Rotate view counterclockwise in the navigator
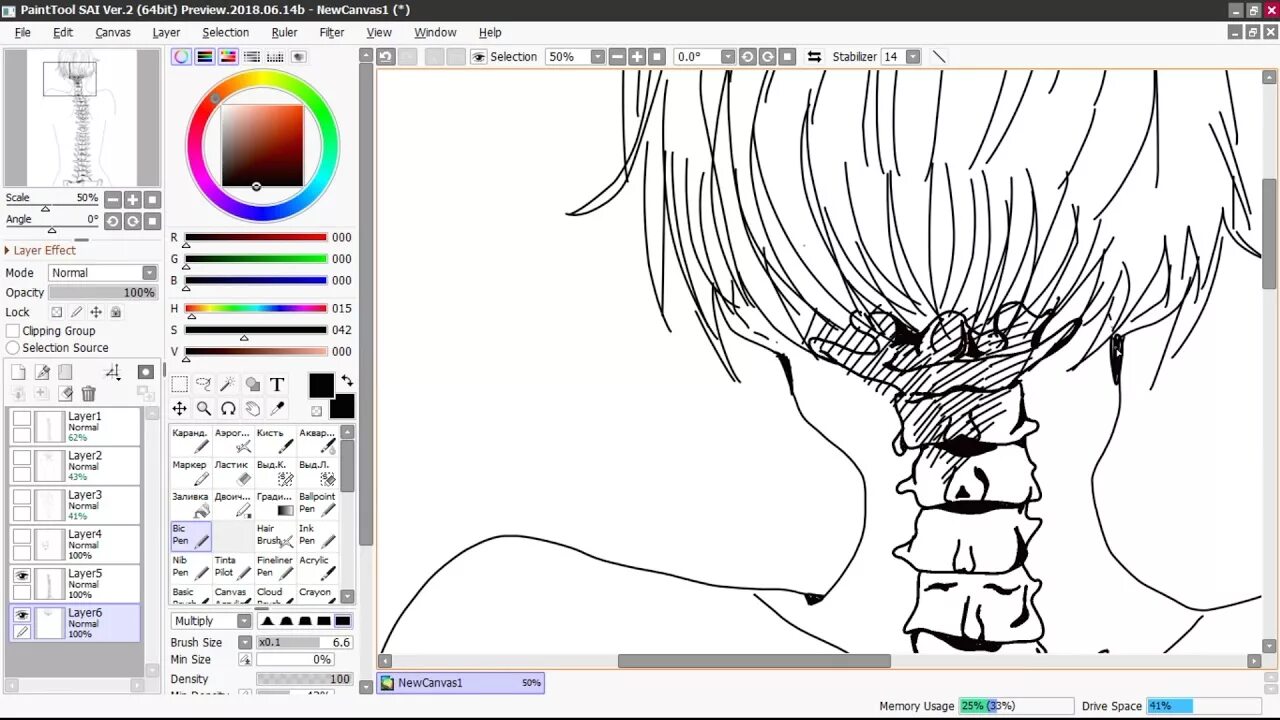 click(113, 221)
